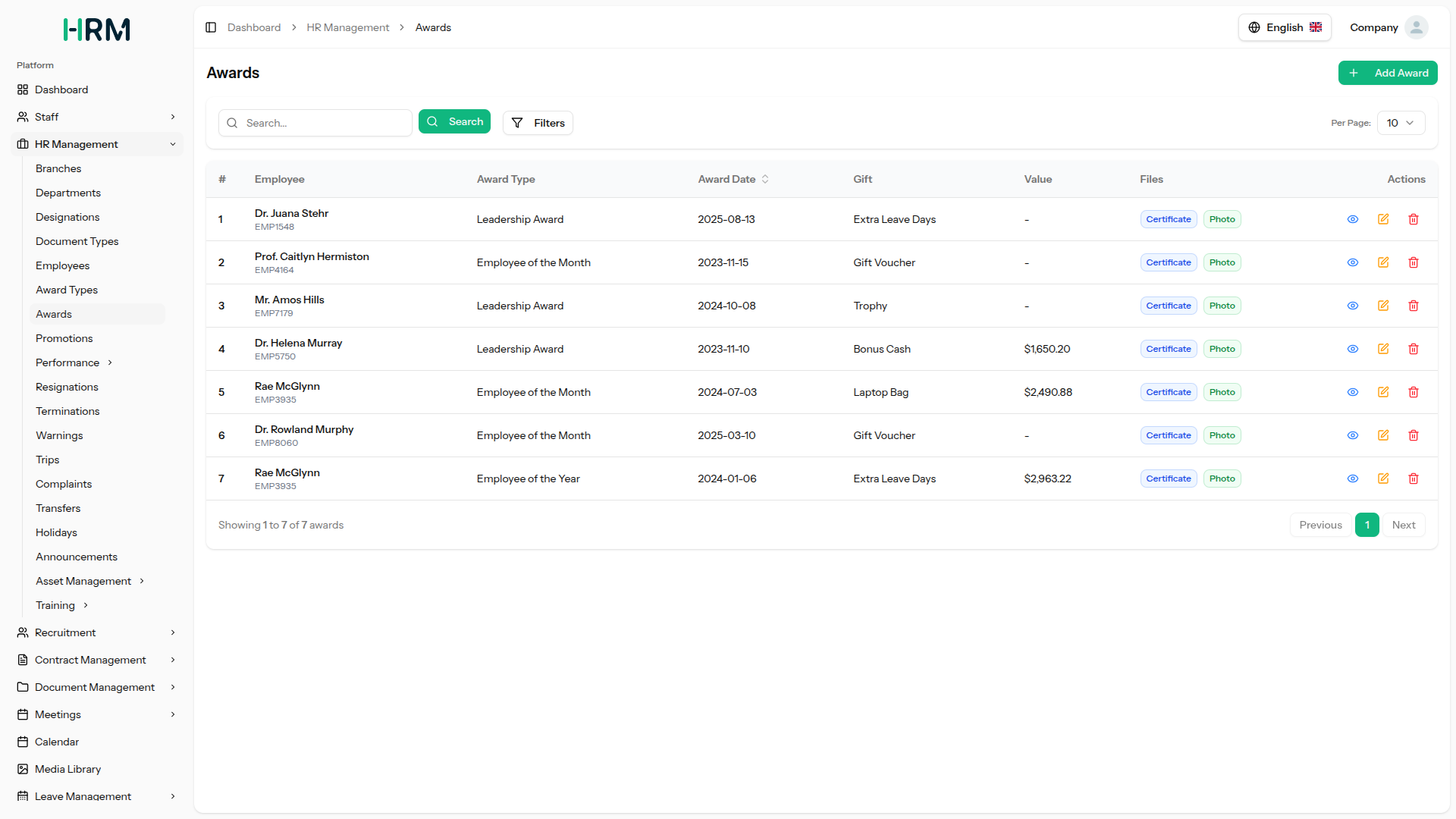View Employee of the Year award details

tap(1353, 479)
